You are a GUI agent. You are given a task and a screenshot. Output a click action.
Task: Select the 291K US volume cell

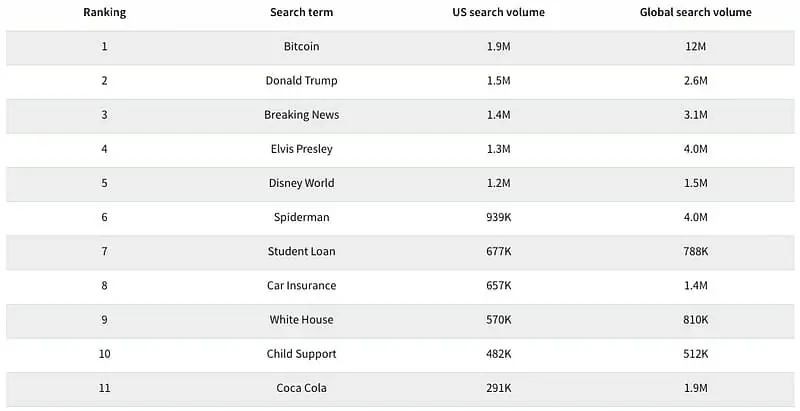(498, 388)
